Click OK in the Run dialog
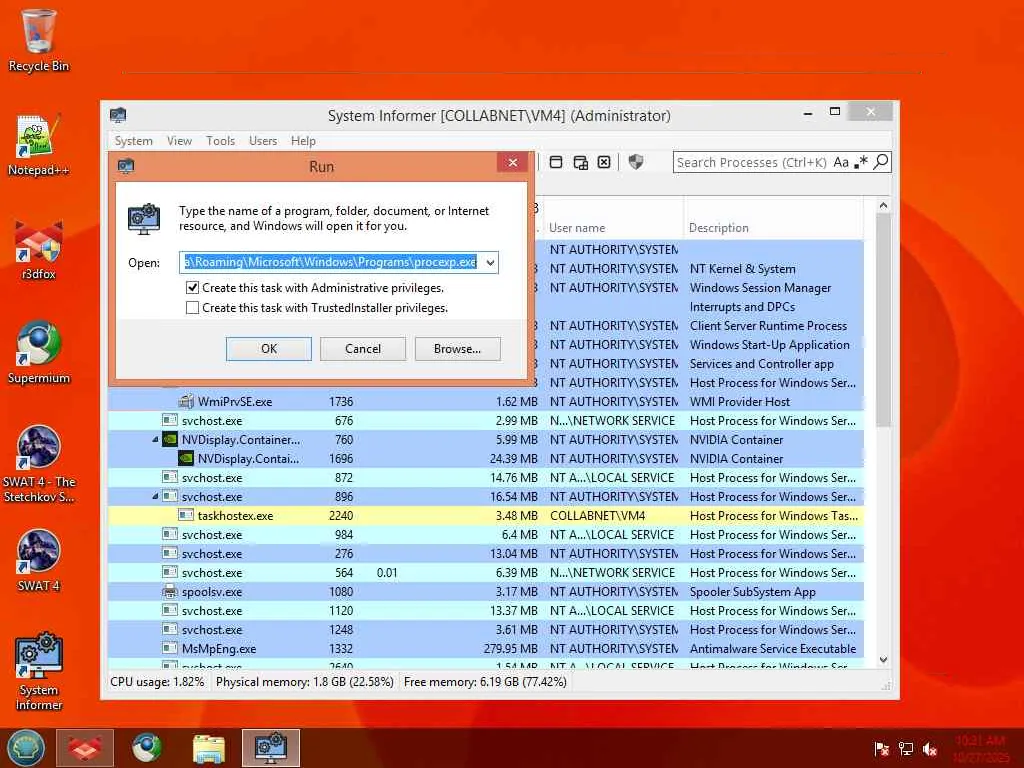1024x768 pixels. click(x=269, y=349)
